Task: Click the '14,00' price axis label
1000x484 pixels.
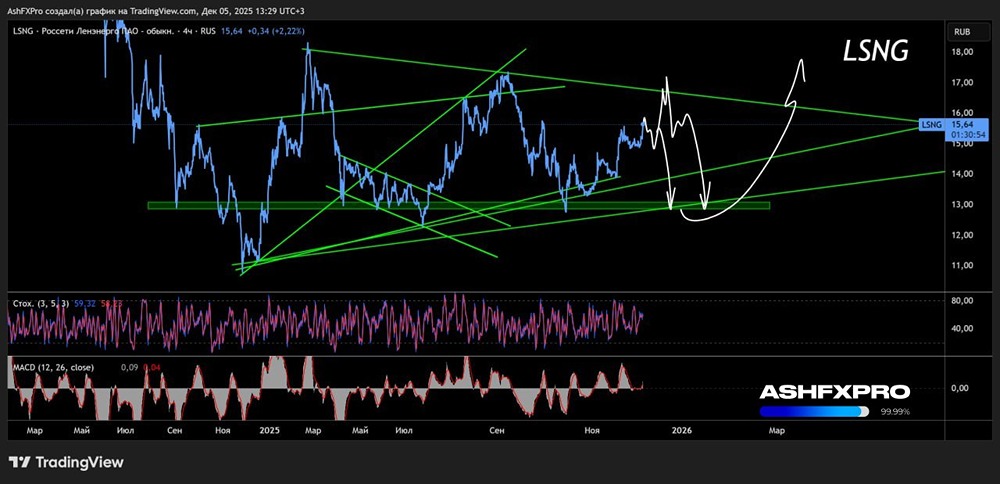Action: click(962, 173)
